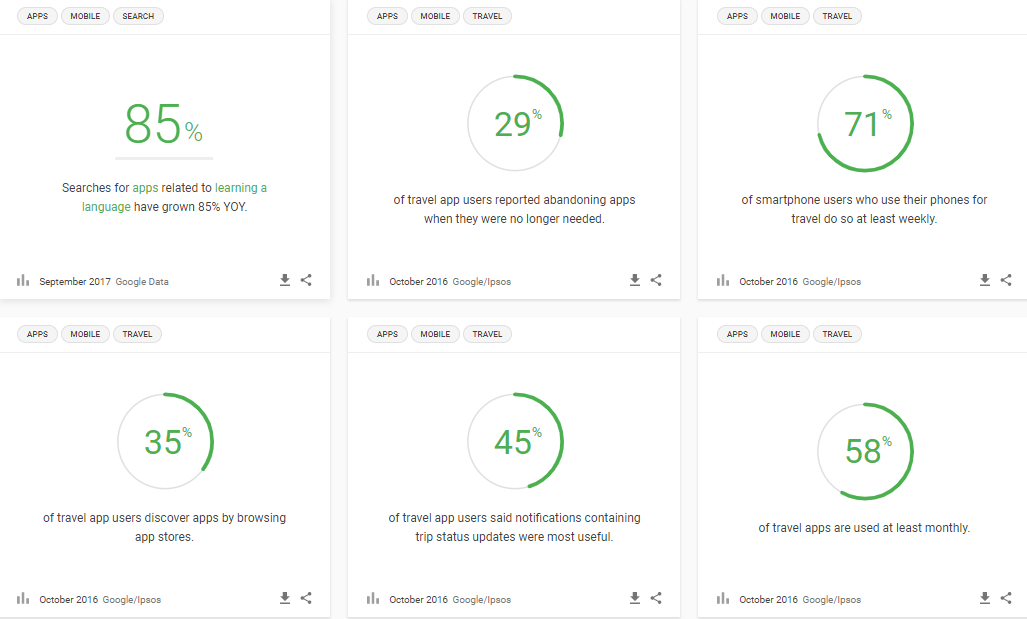Choose APPS tag on the 71% card
The width and height of the screenshot is (1027, 619).
click(737, 16)
